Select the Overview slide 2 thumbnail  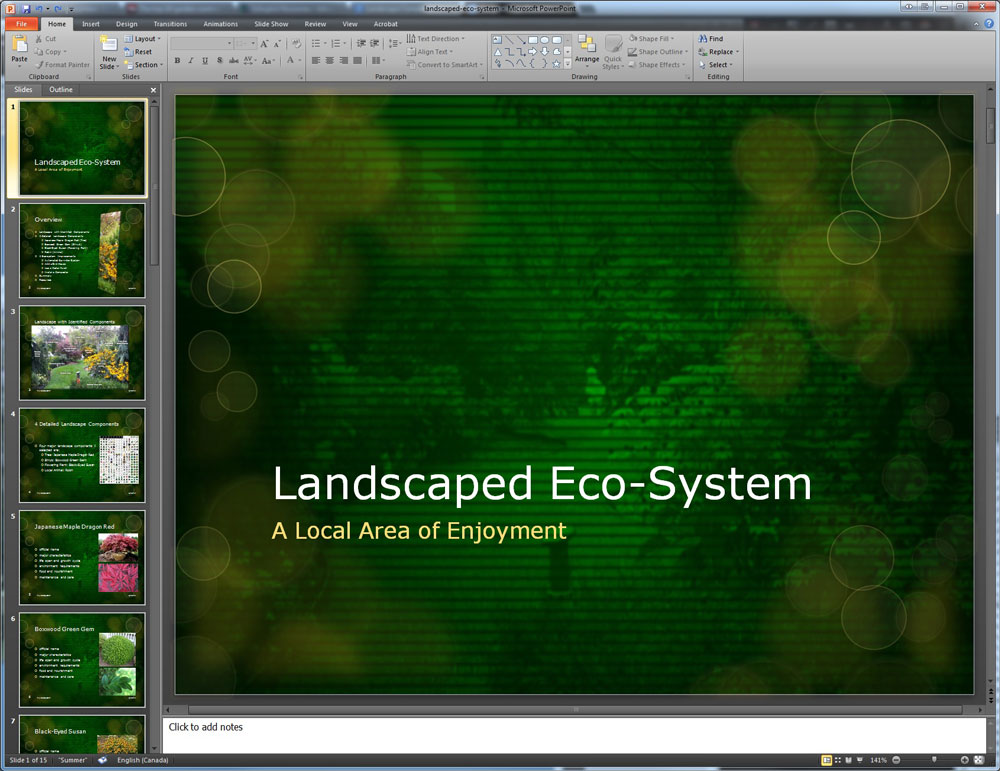[82, 250]
